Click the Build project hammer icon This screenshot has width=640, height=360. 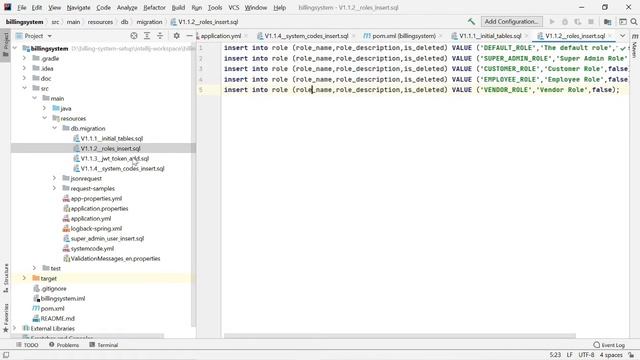(x=471, y=22)
